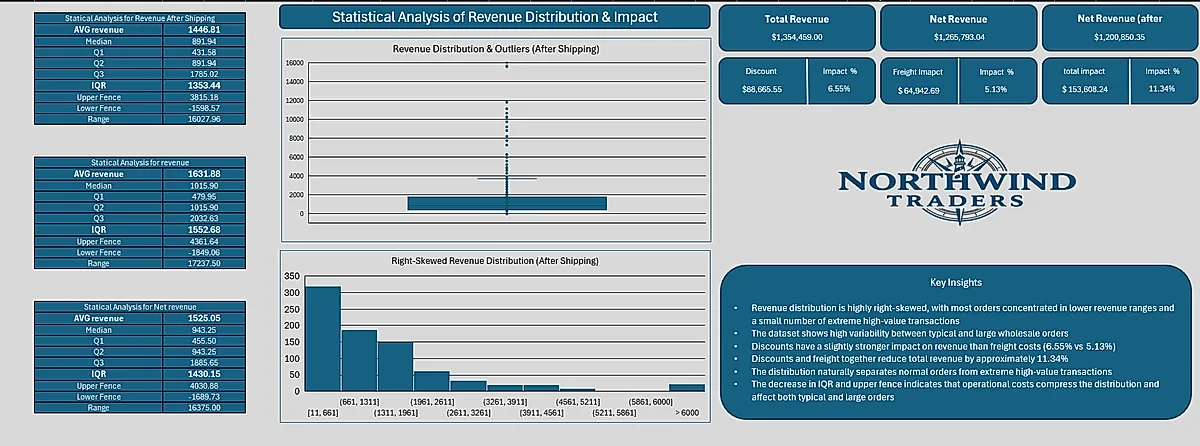Click the IQR value 1353.44

click(x=203, y=86)
